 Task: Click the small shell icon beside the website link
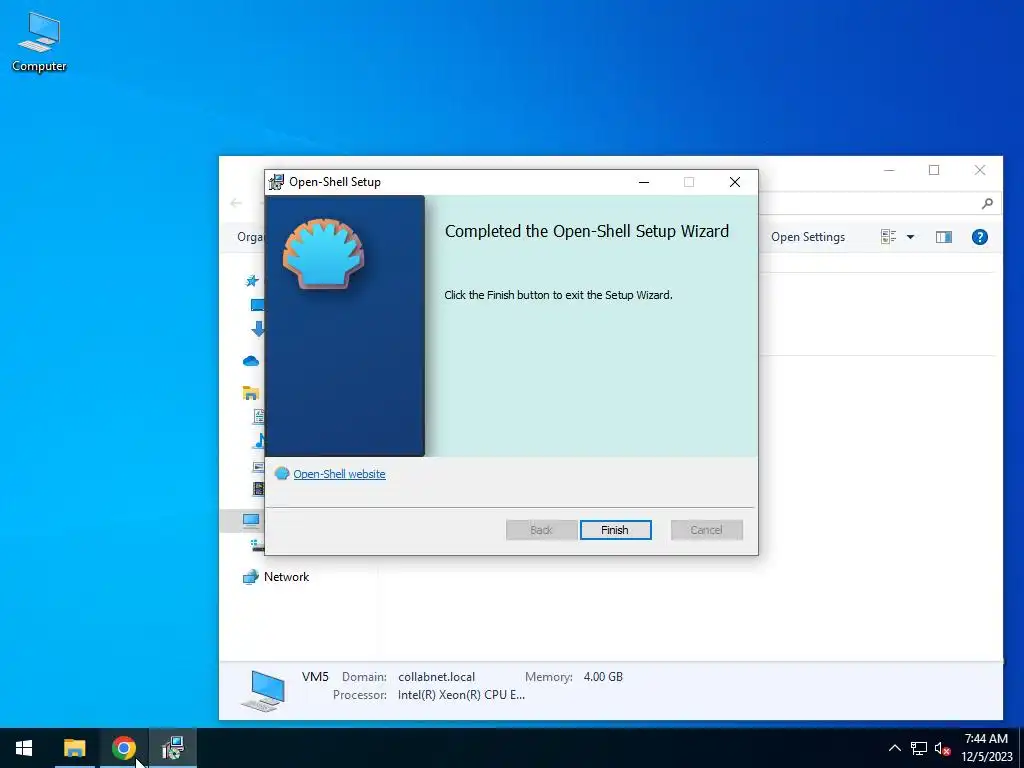(x=281, y=473)
